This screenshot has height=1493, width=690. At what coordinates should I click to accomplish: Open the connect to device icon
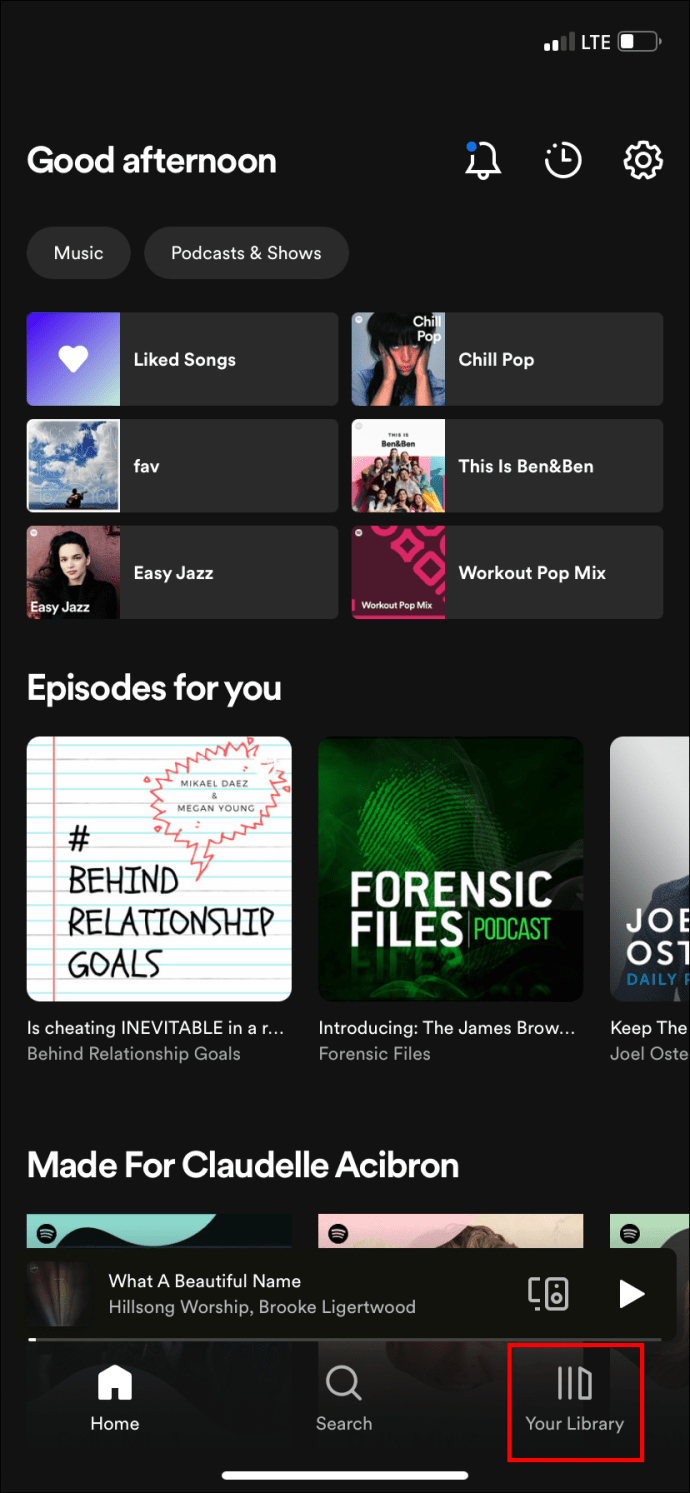[x=548, y=1293]
